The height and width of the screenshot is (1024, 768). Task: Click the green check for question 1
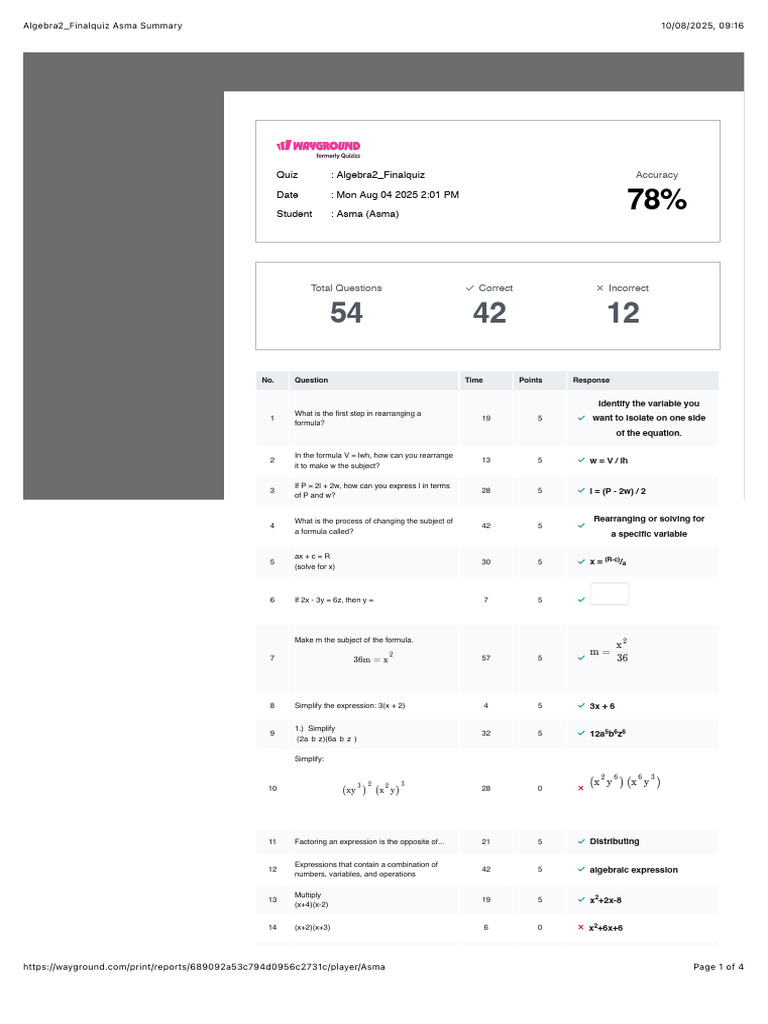pyautogui.click(x=582, y=418)
